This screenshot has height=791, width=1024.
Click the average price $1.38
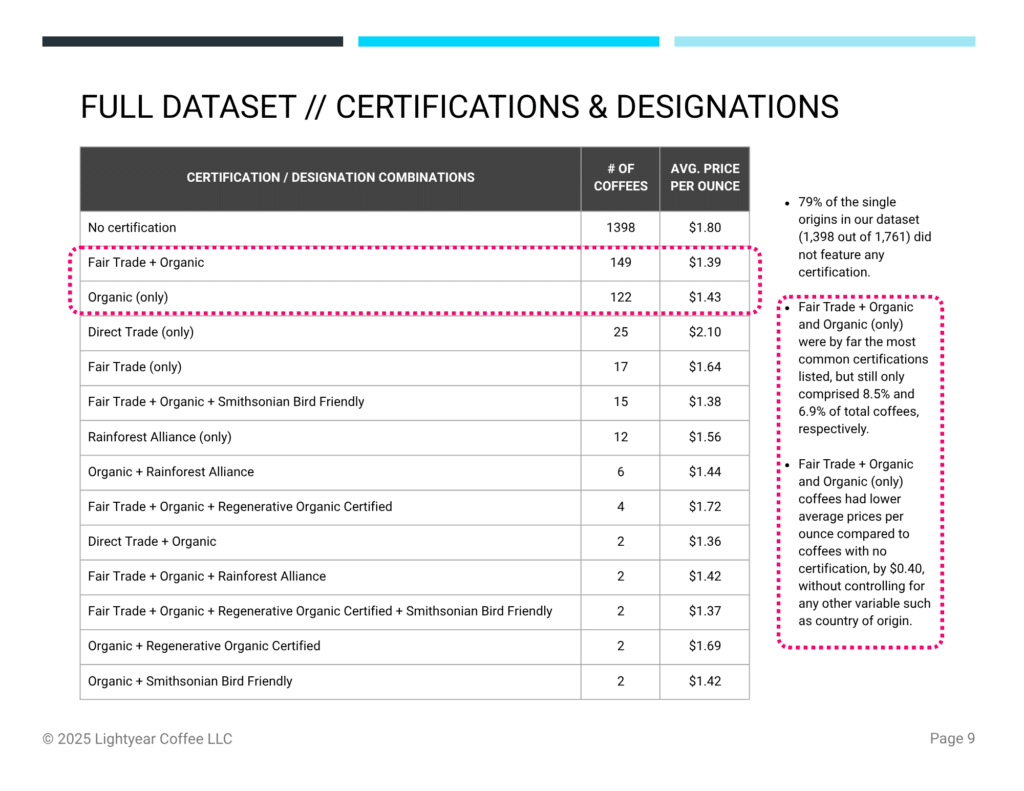[705, 402]
